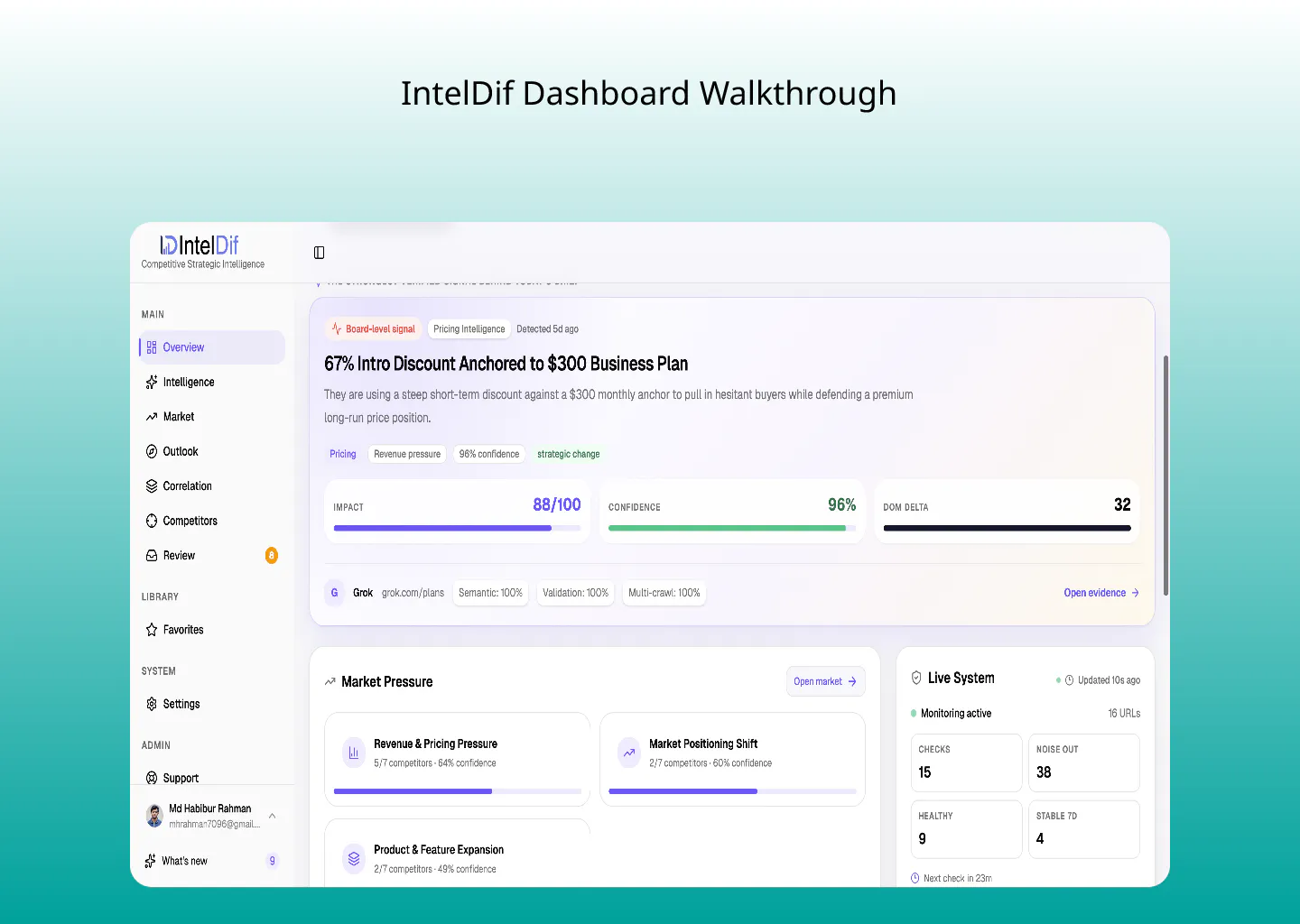Click the Favorites star icon
The height and width of the screenshot is (924, 1300).
point(152,630)
